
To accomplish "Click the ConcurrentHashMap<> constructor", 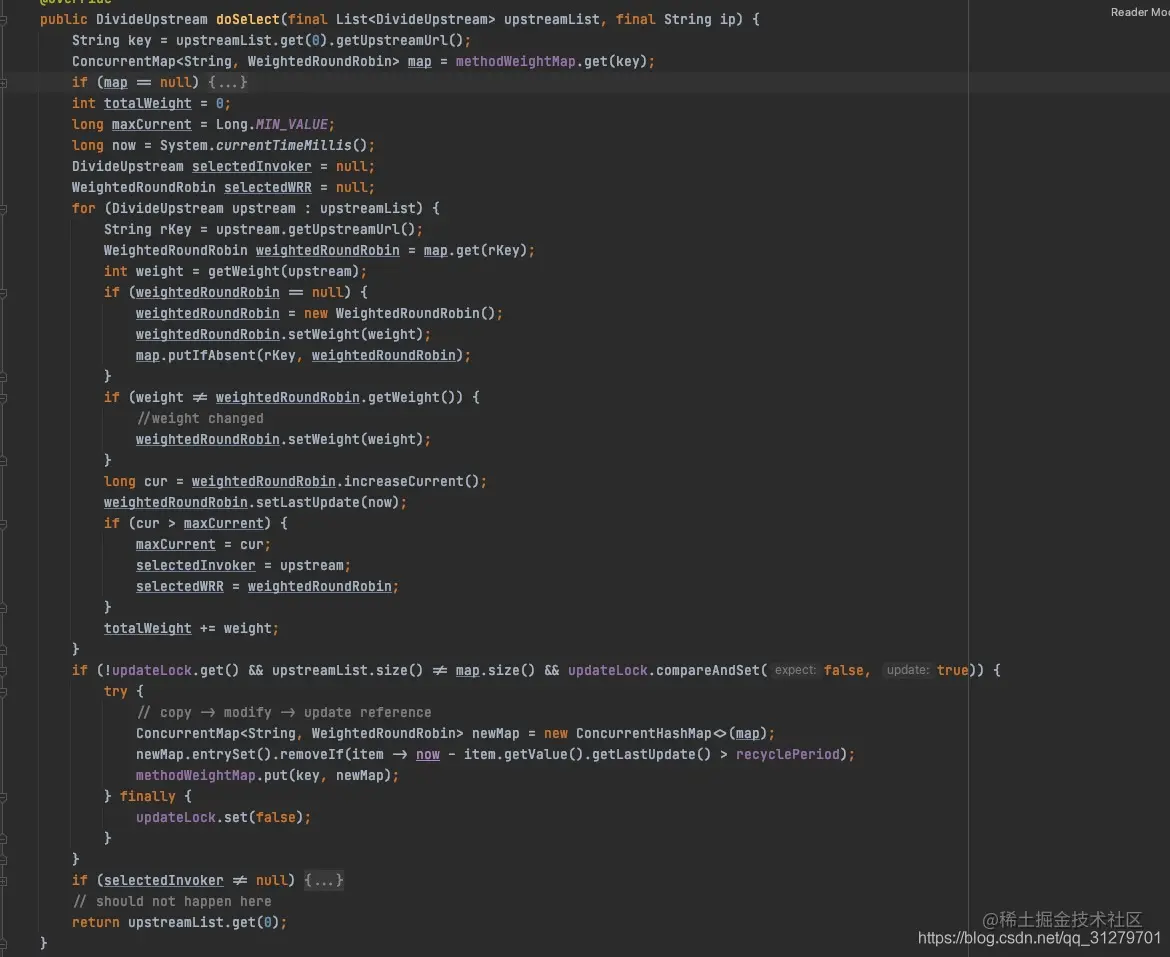I will click(x=651, y=733).
